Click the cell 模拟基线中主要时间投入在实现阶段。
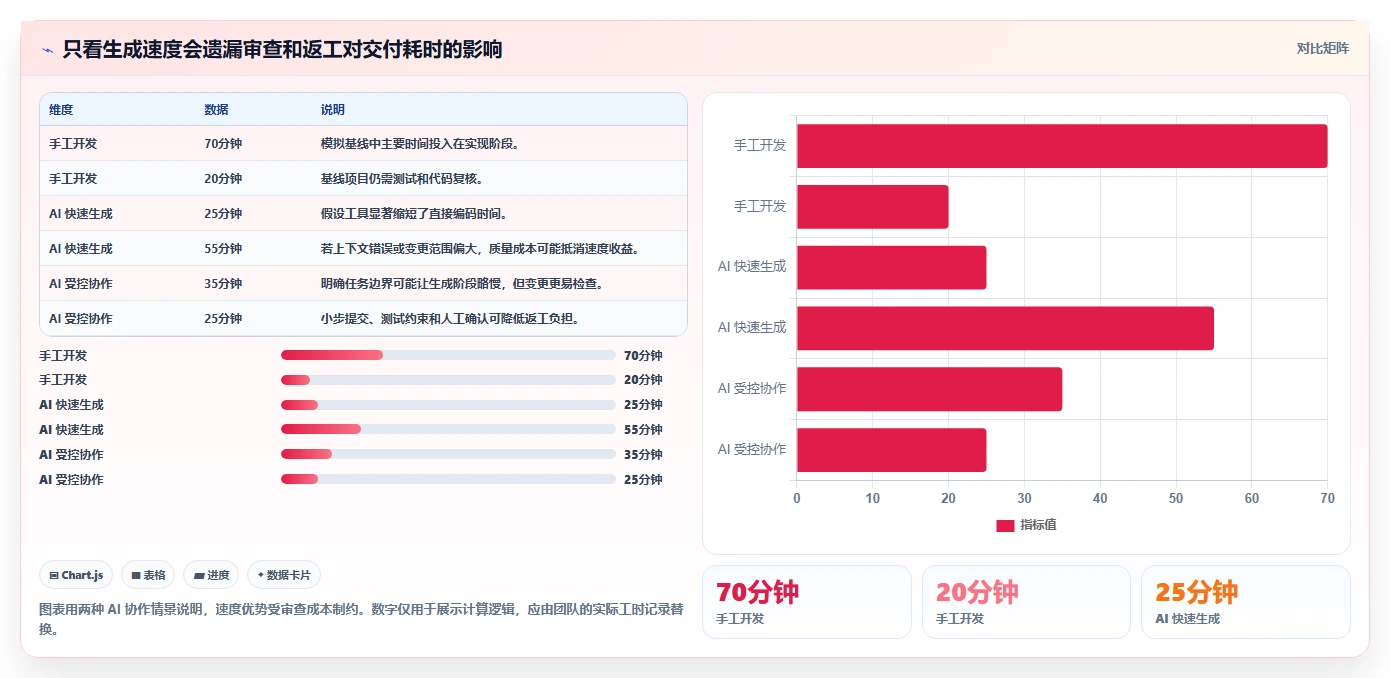 pyautogui.click(x=420, y=144)
